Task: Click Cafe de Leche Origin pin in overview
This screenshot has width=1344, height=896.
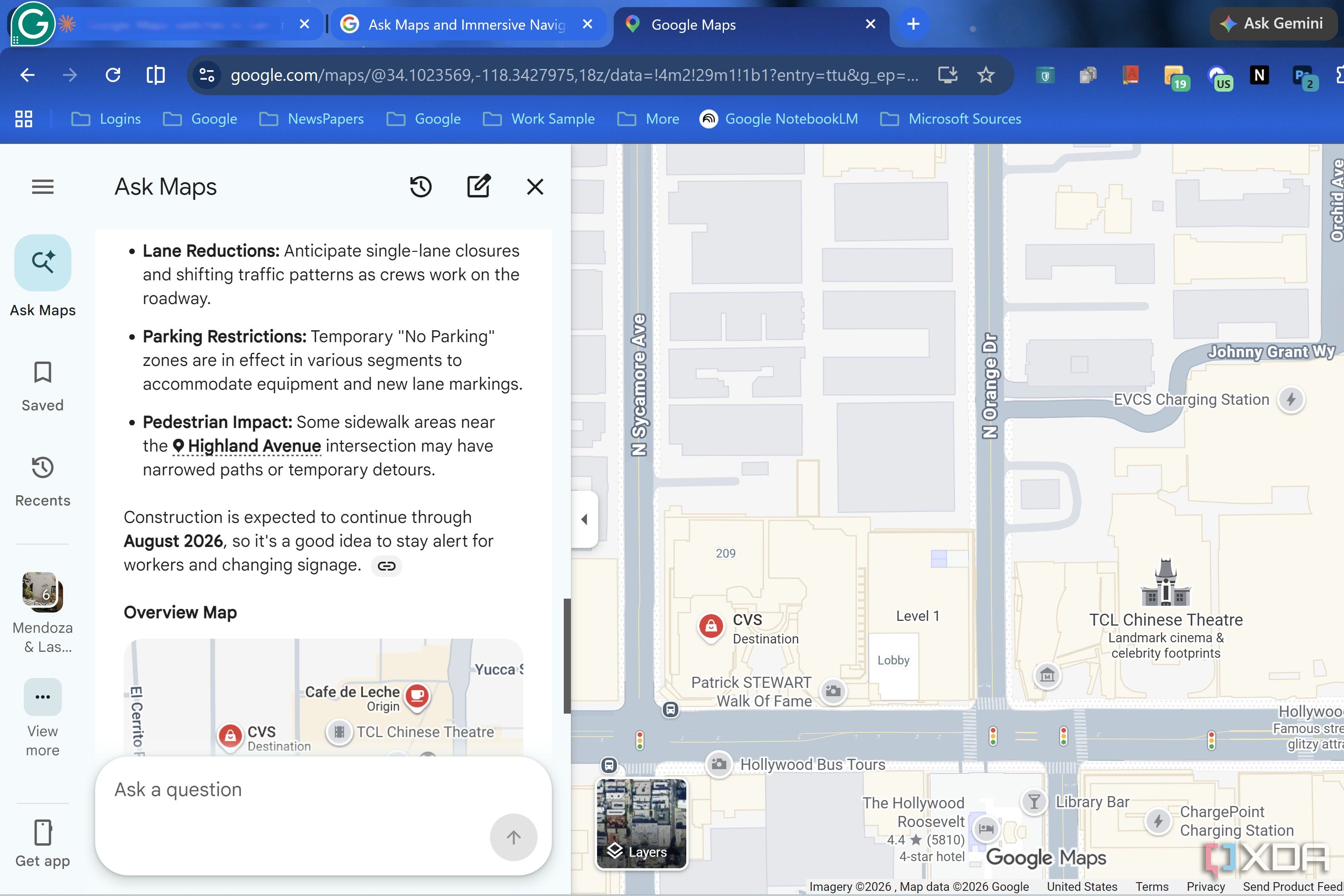Action: point(417,696)
